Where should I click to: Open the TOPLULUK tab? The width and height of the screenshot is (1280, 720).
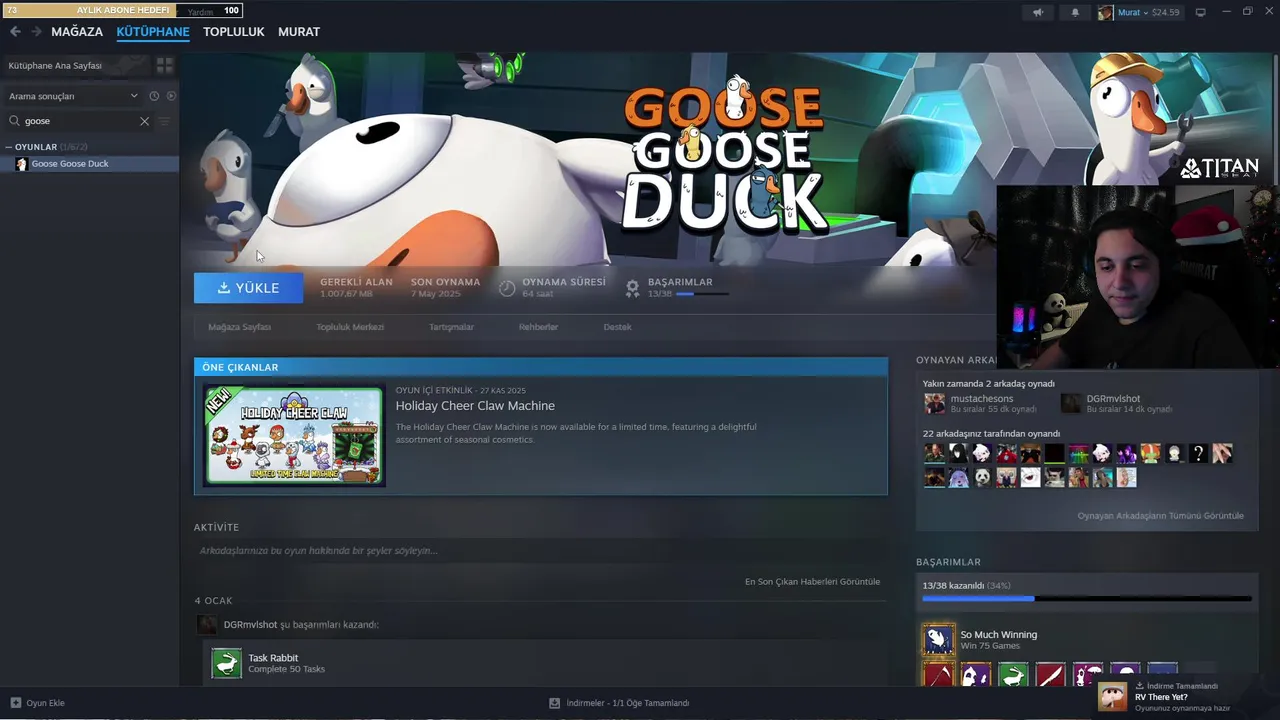click(x=233, y=32)
